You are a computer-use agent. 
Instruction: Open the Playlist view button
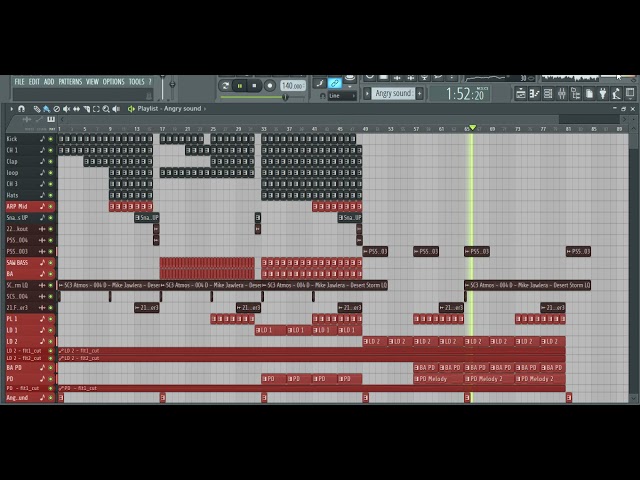pyautogui.click(x=520, y=94)
